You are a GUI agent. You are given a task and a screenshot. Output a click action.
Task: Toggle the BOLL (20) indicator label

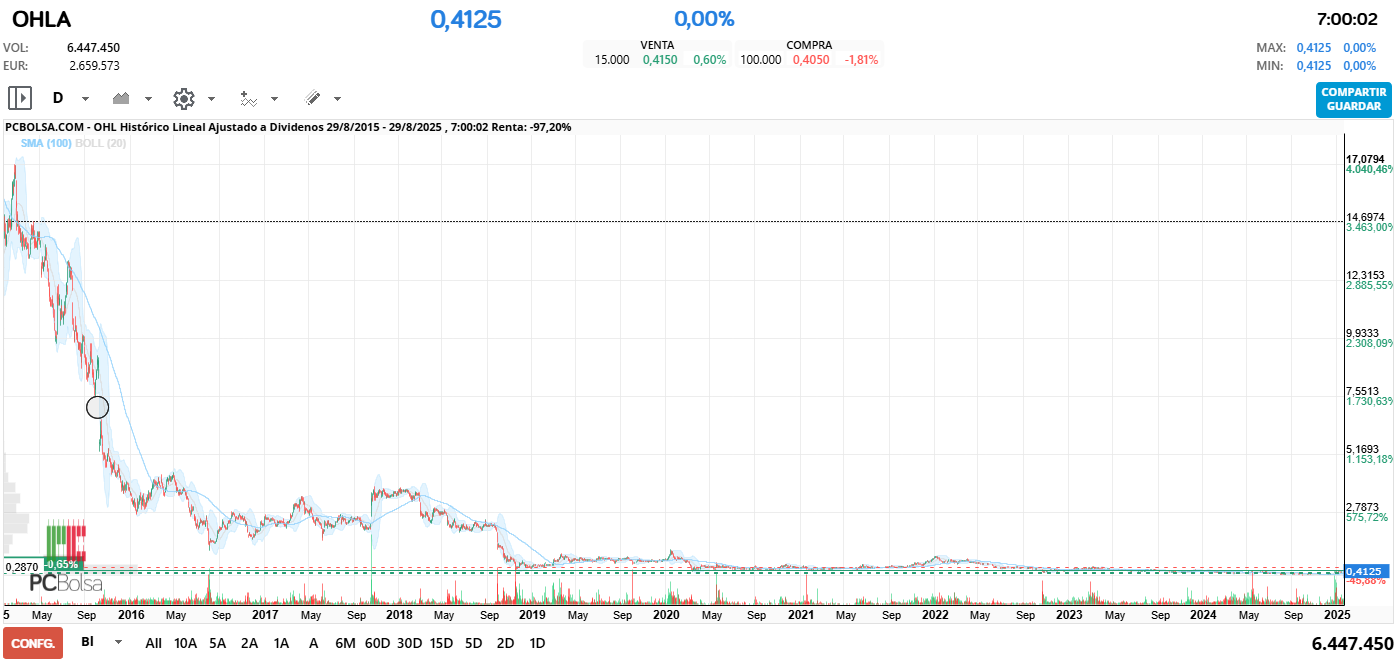click(x=101, y=143)
